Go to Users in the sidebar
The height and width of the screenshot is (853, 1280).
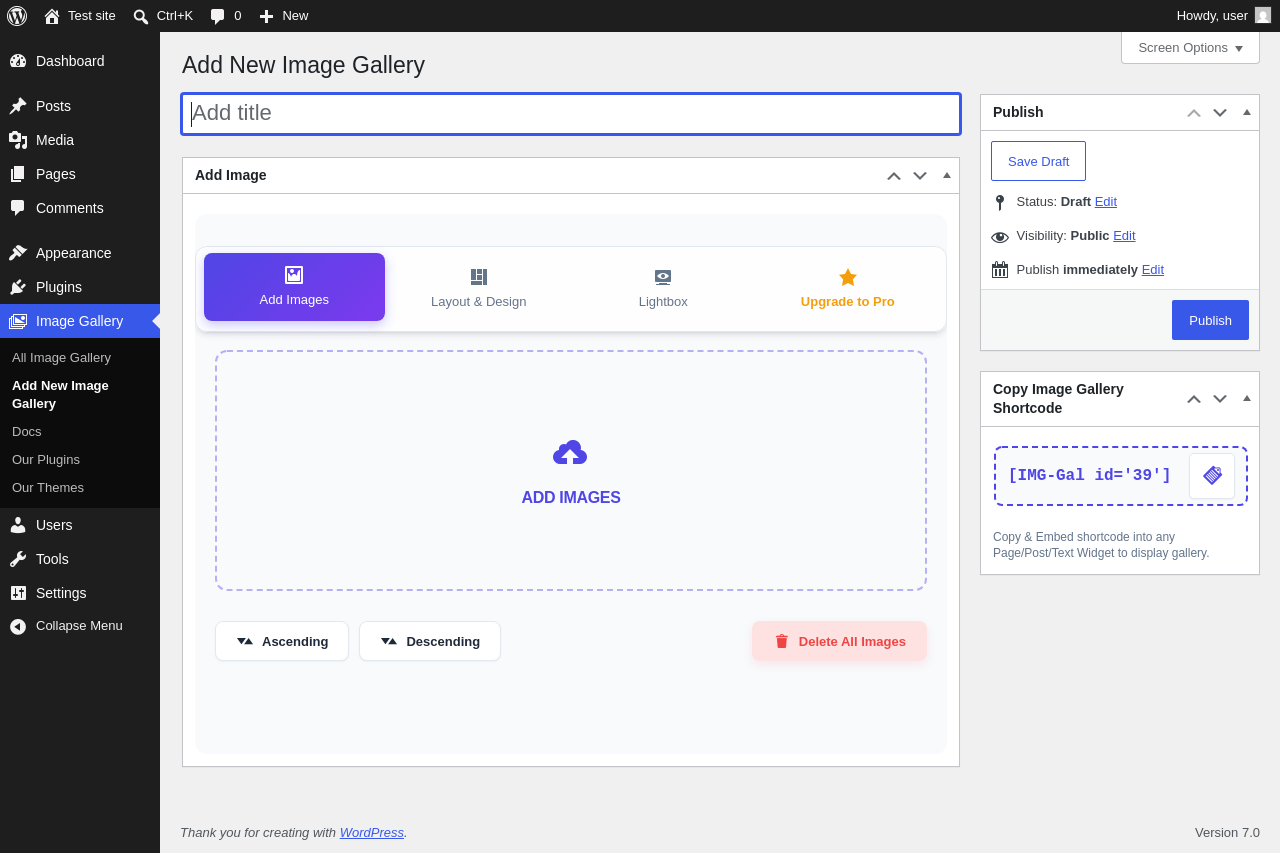(80, 525)
